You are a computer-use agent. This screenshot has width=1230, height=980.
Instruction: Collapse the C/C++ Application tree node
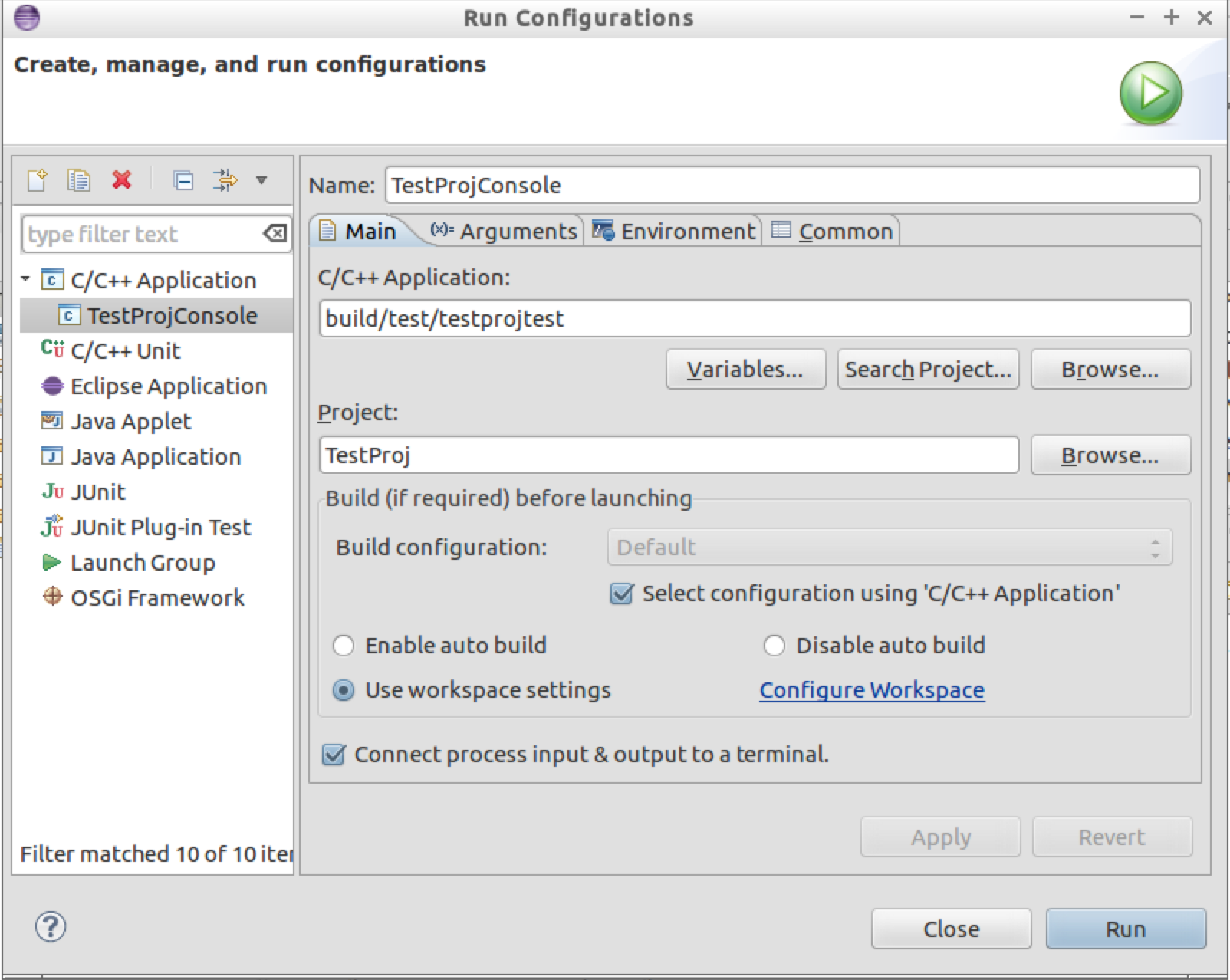26,279
